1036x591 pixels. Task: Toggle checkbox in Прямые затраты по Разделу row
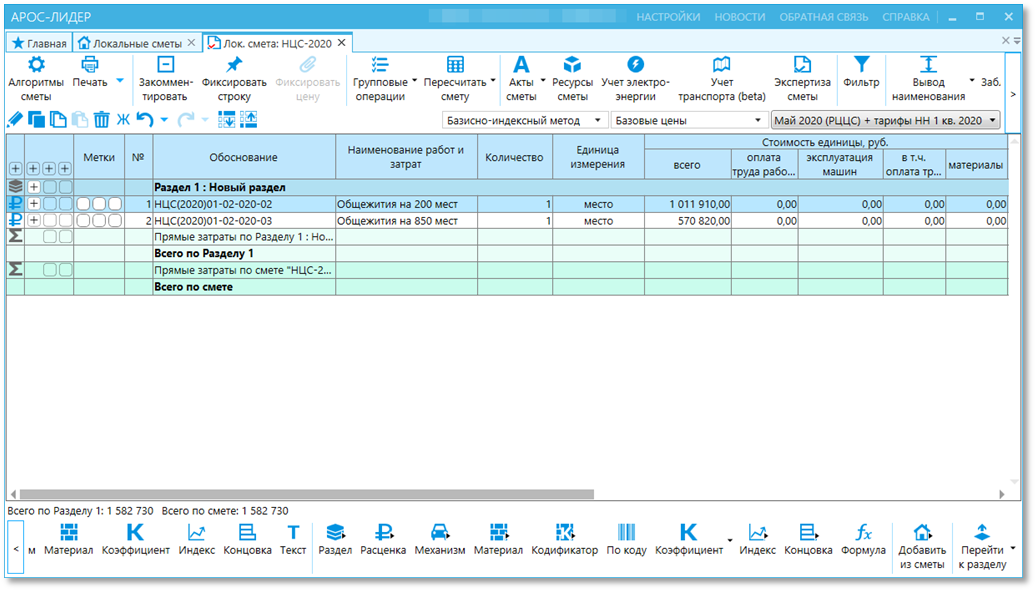[x=50, y=237]
